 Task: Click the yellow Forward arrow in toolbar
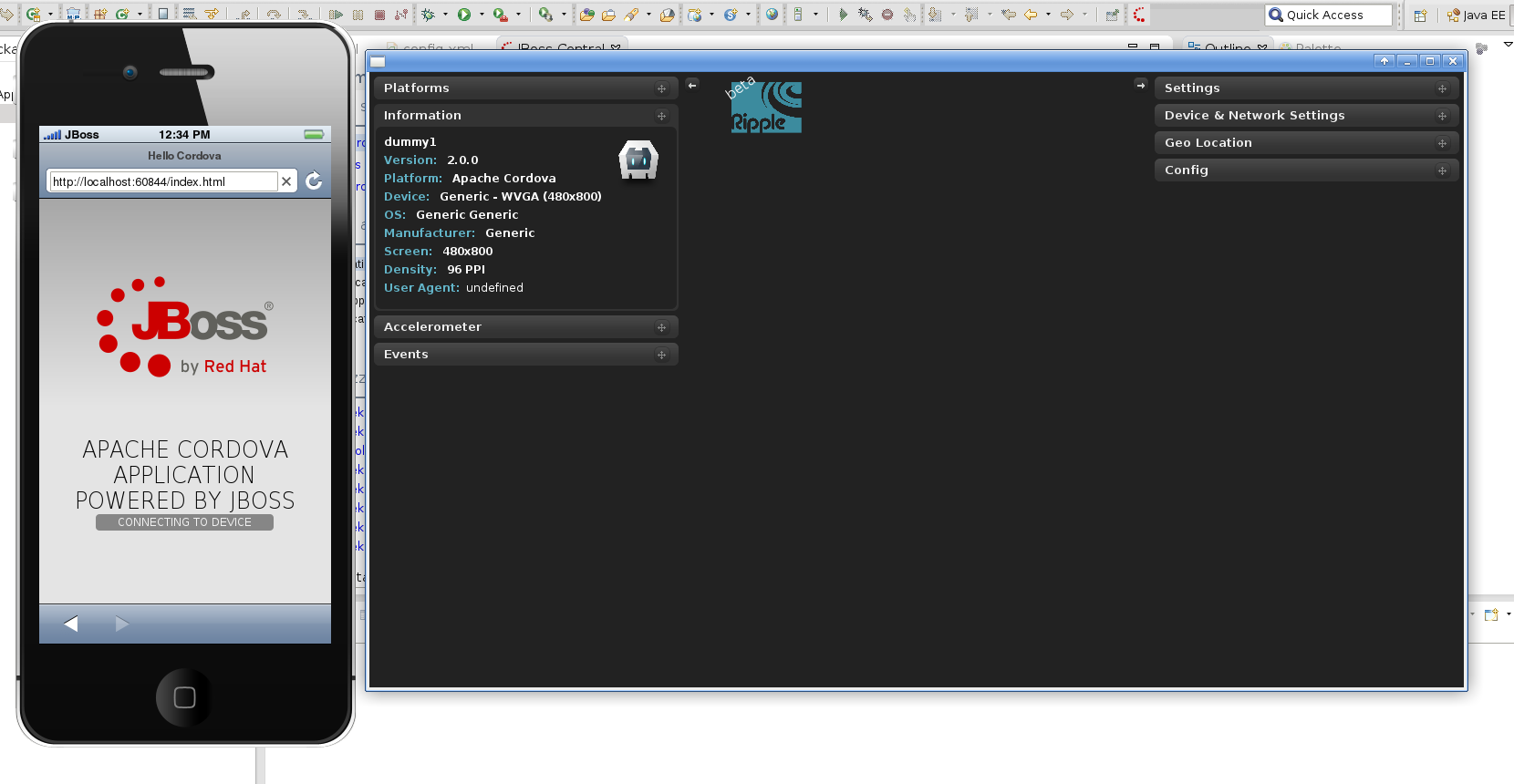(x=1067, y=15)
